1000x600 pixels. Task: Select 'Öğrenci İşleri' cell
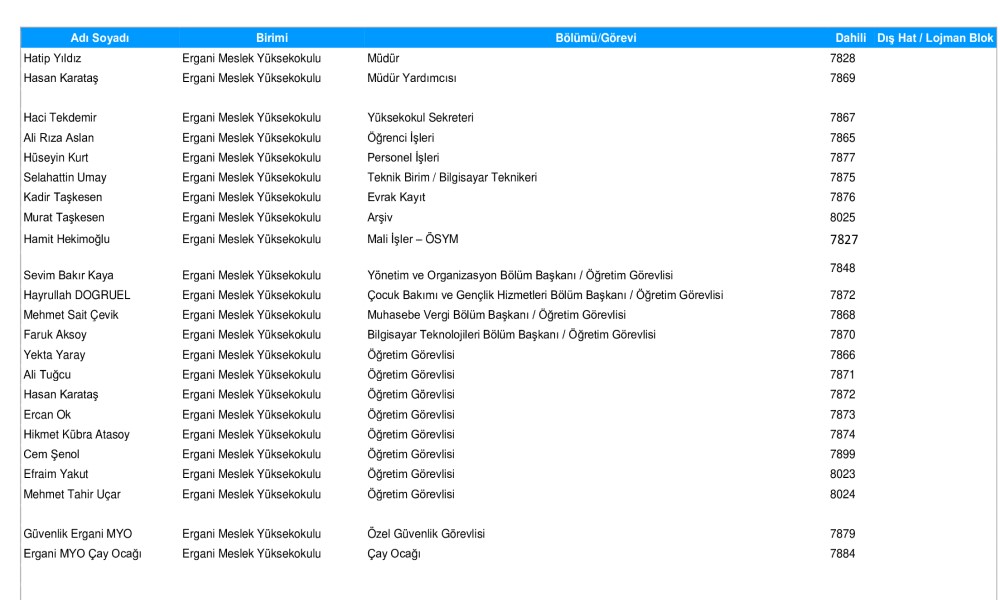coord(401,138)
